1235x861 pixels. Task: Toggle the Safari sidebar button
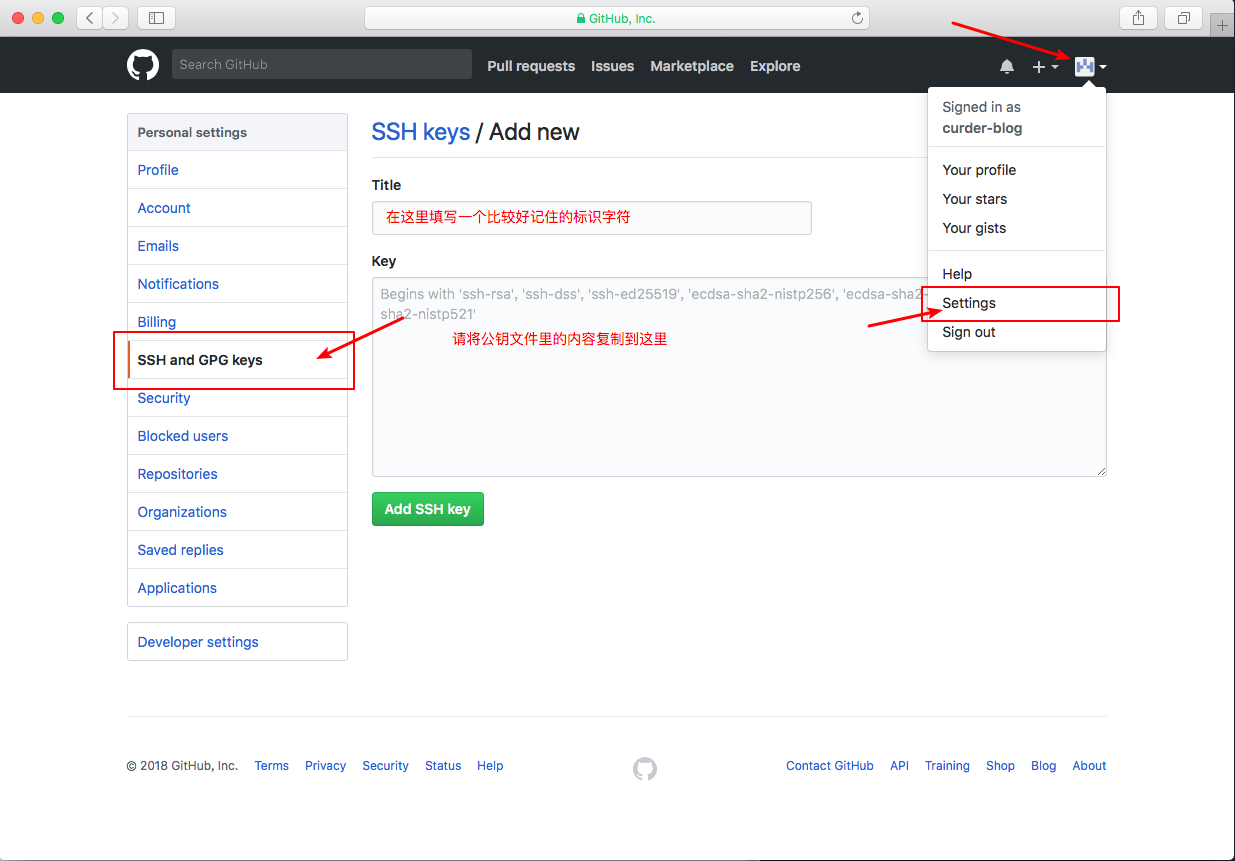[156, 17]
